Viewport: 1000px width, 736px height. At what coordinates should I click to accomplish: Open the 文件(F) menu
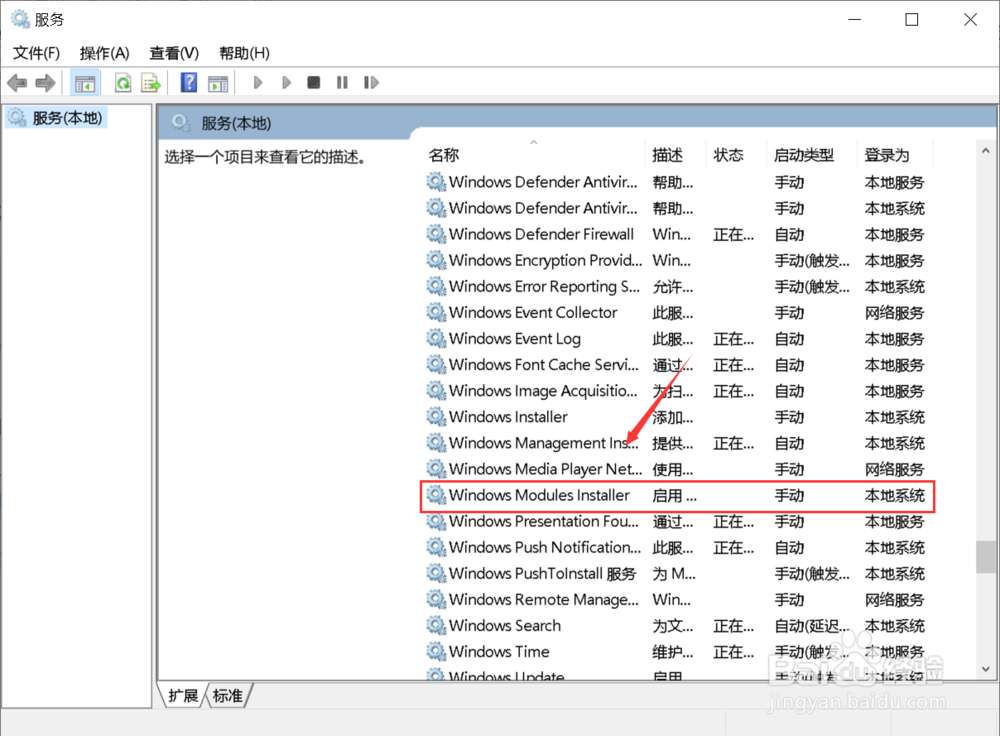pos(36,52)
